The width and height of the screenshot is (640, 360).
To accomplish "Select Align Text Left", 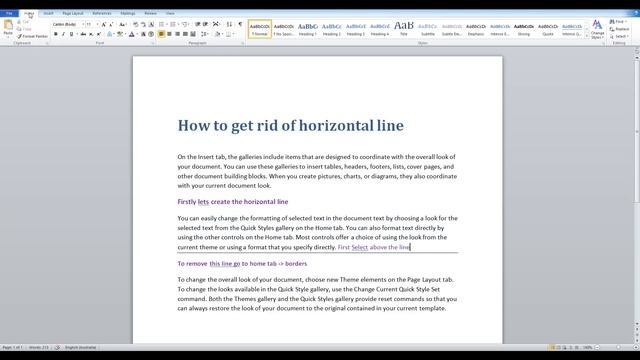I will [161, 34].
